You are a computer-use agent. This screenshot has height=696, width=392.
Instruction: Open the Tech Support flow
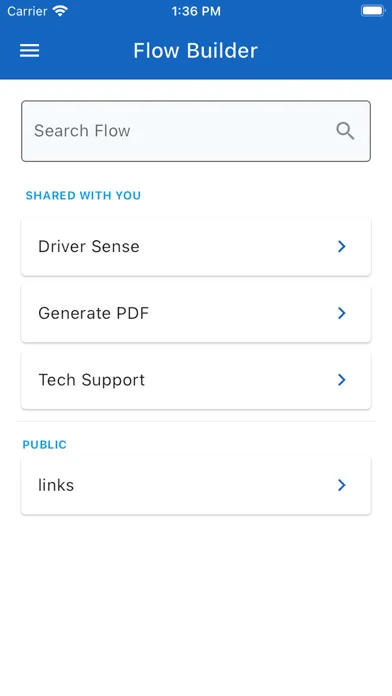tap(196, 380)
